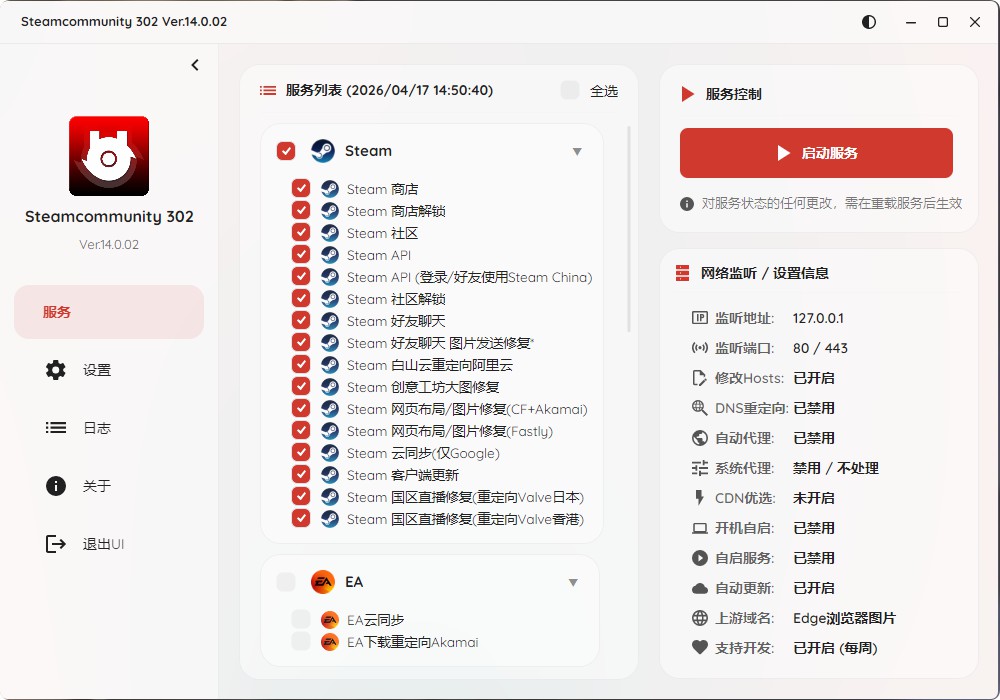This screenshot has height=700, width=1000.
Task: Click the play-circle icon beside 自启服务
Action: click(700, 558)
